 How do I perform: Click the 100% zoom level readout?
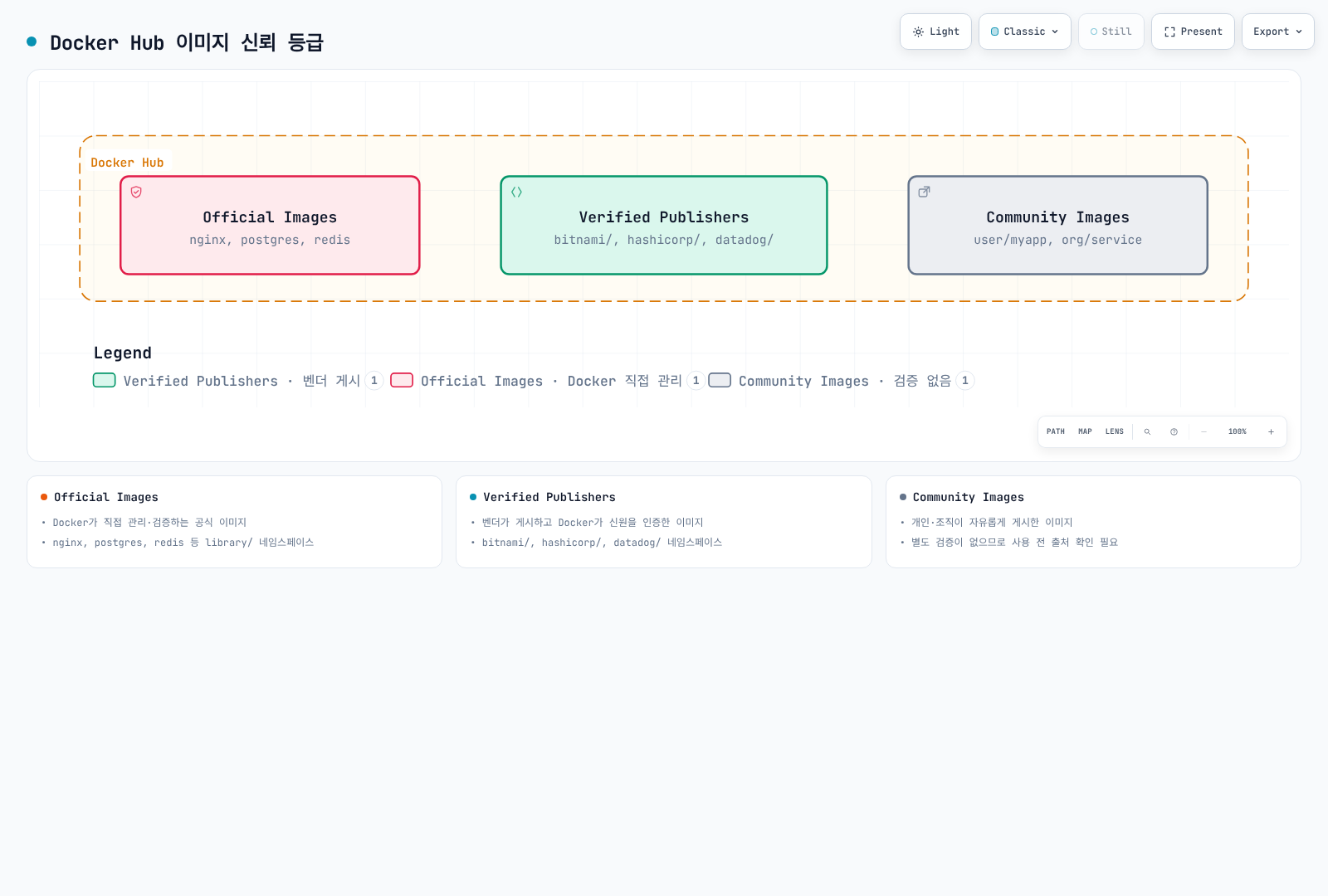1238,431
